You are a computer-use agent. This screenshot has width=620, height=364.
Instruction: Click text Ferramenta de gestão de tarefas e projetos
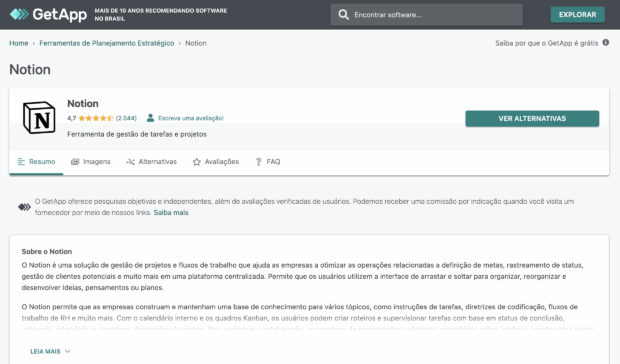137,134
